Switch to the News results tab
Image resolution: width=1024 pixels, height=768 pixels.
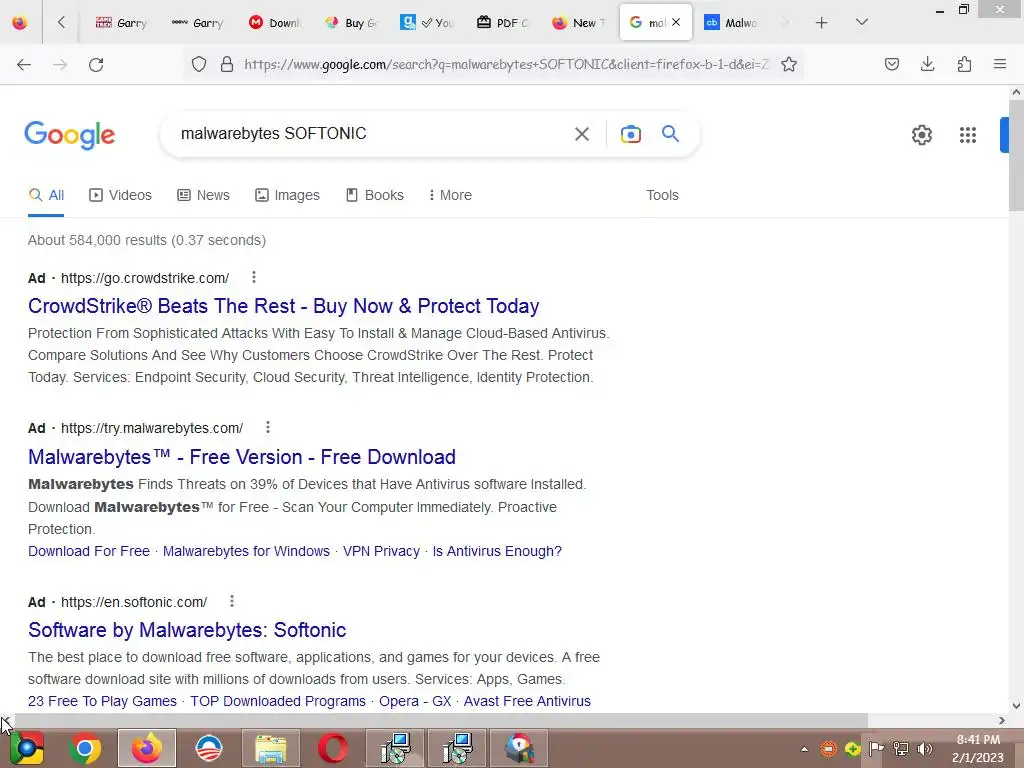point(203,195)
